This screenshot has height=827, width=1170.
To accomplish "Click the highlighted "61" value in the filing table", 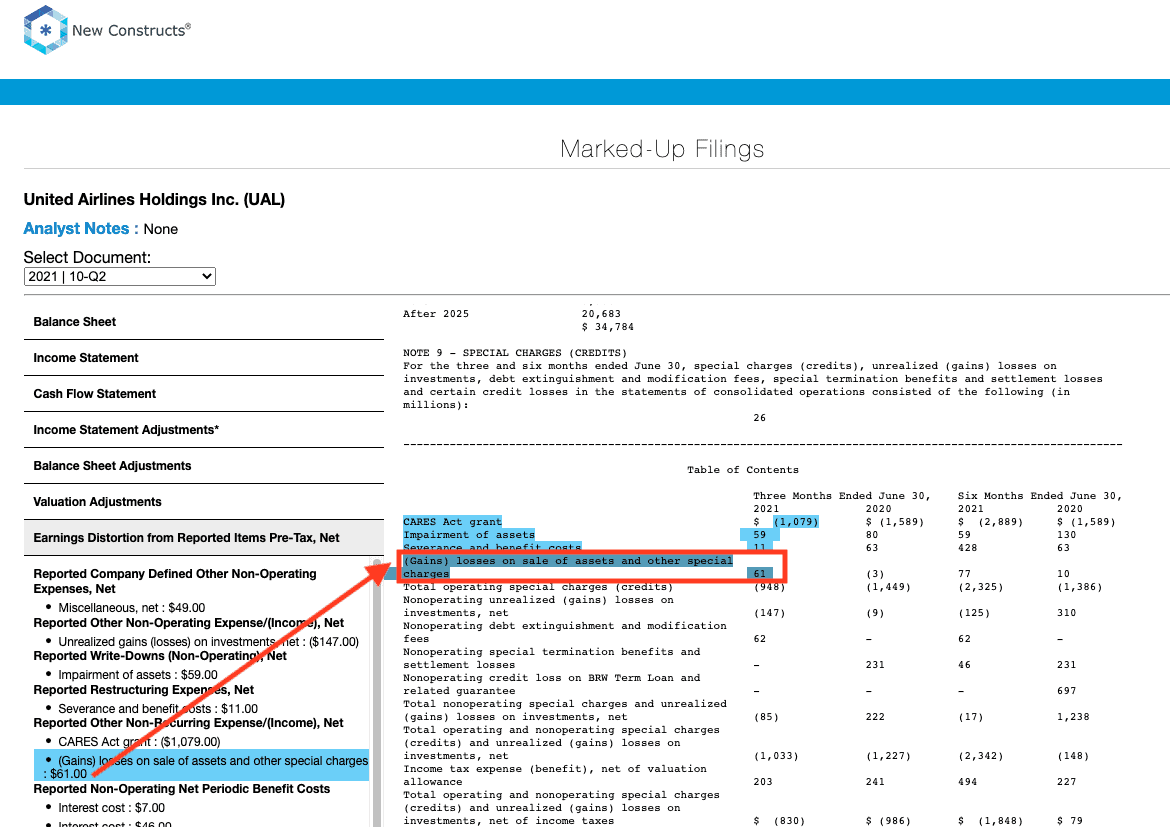I will point(760,574).
